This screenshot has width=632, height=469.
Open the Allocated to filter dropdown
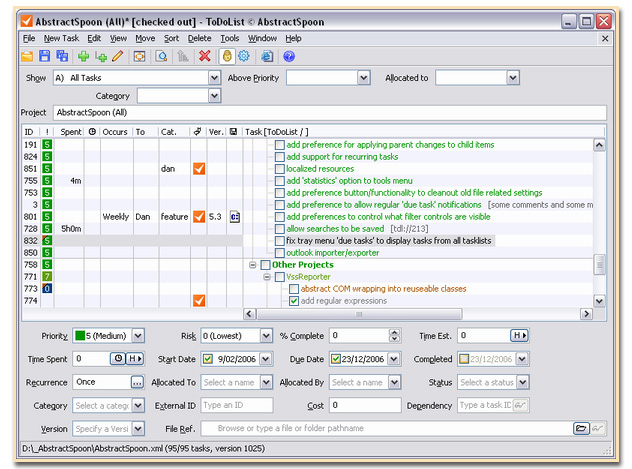pyautogui.click(x=513, y=77)
